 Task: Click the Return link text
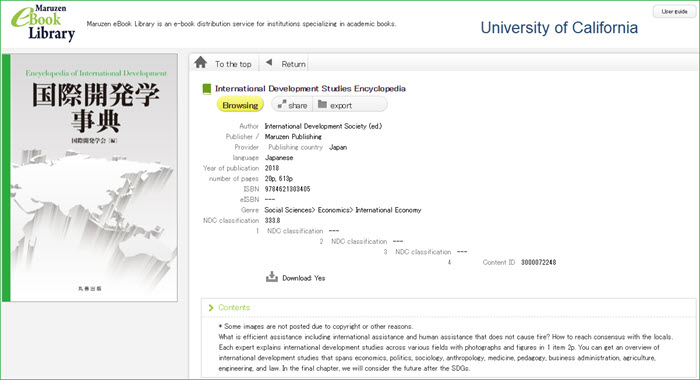tap(293, 64)
